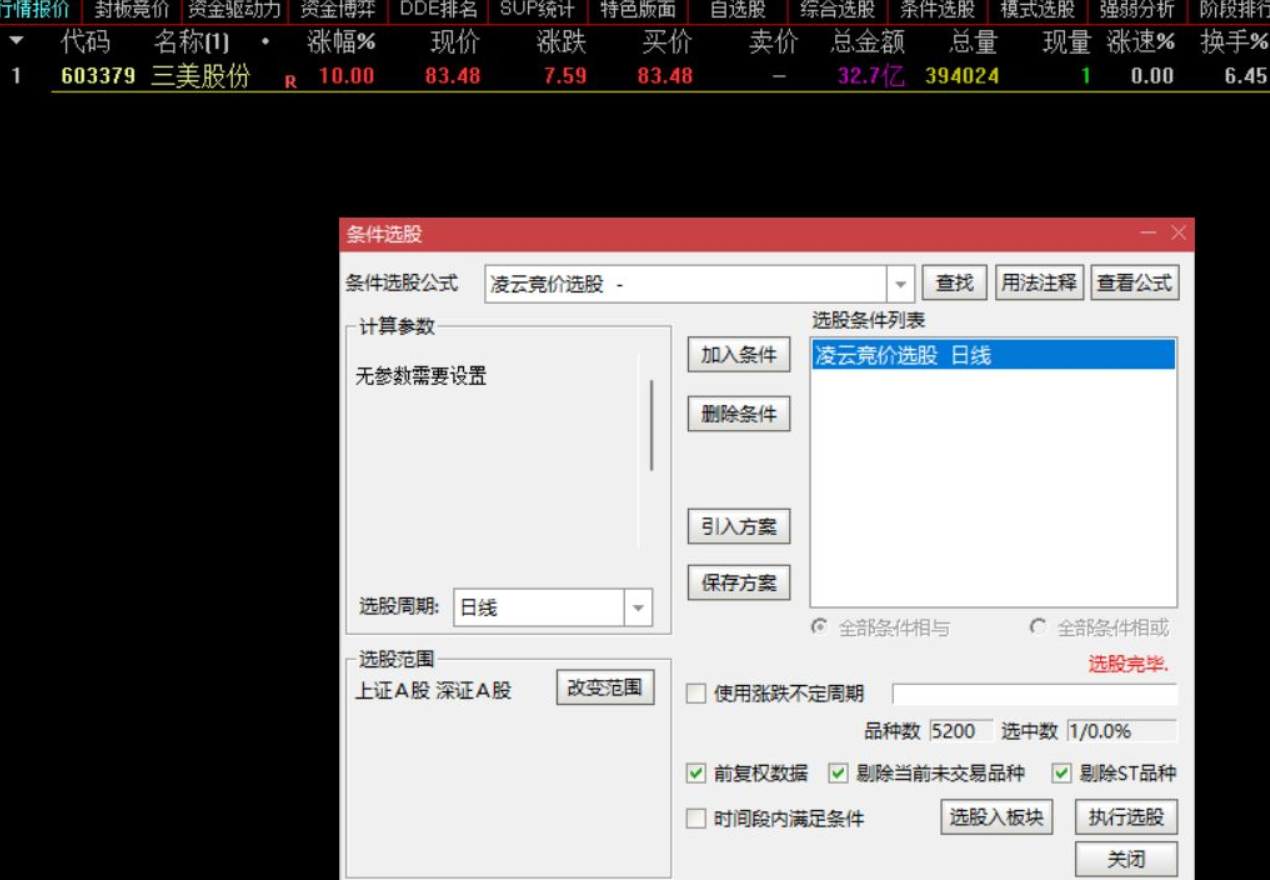Click the 涨幅% column header

tap(341, 43)
